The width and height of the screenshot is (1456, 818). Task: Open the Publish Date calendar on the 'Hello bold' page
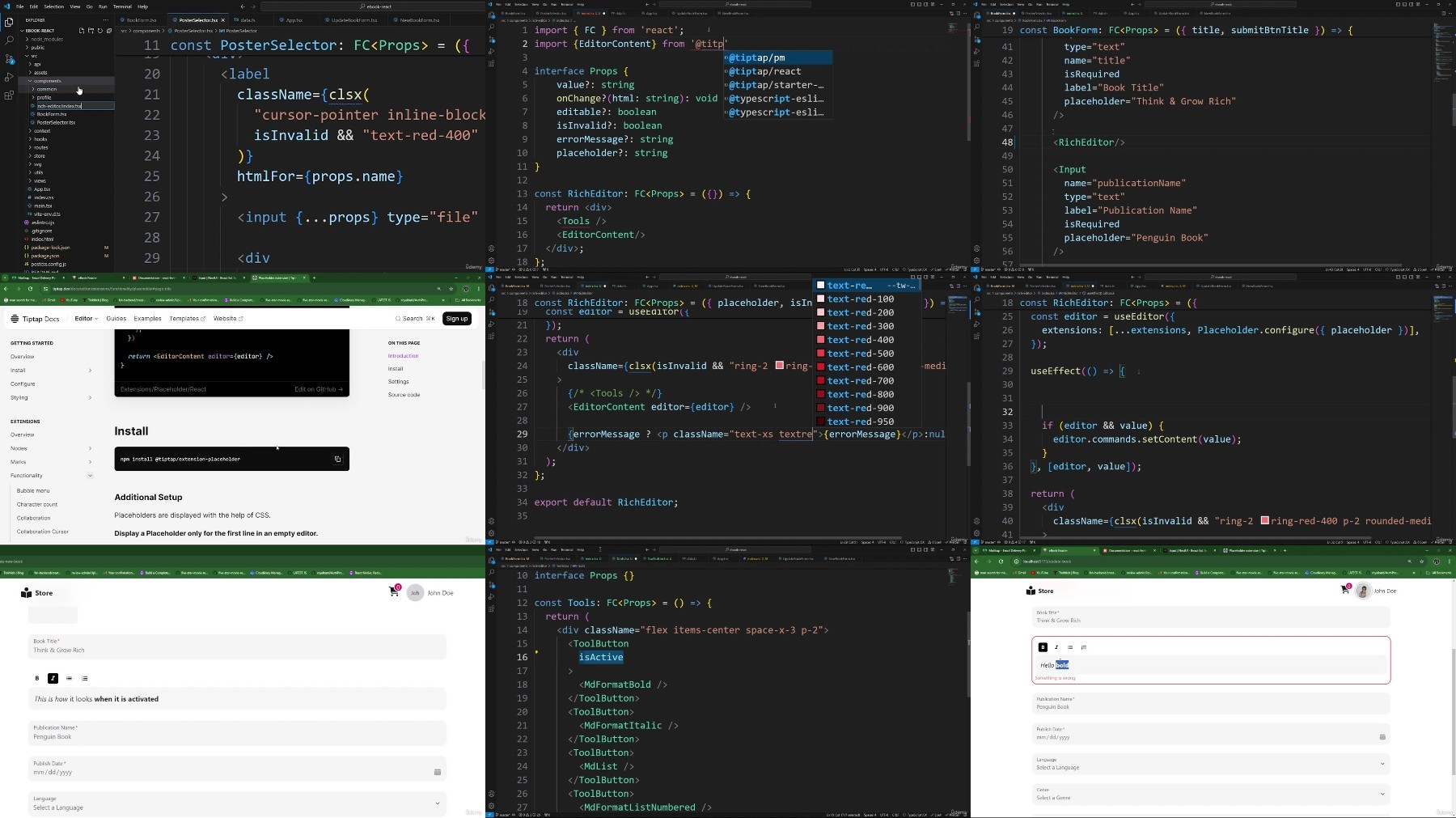click(1382, 737)
